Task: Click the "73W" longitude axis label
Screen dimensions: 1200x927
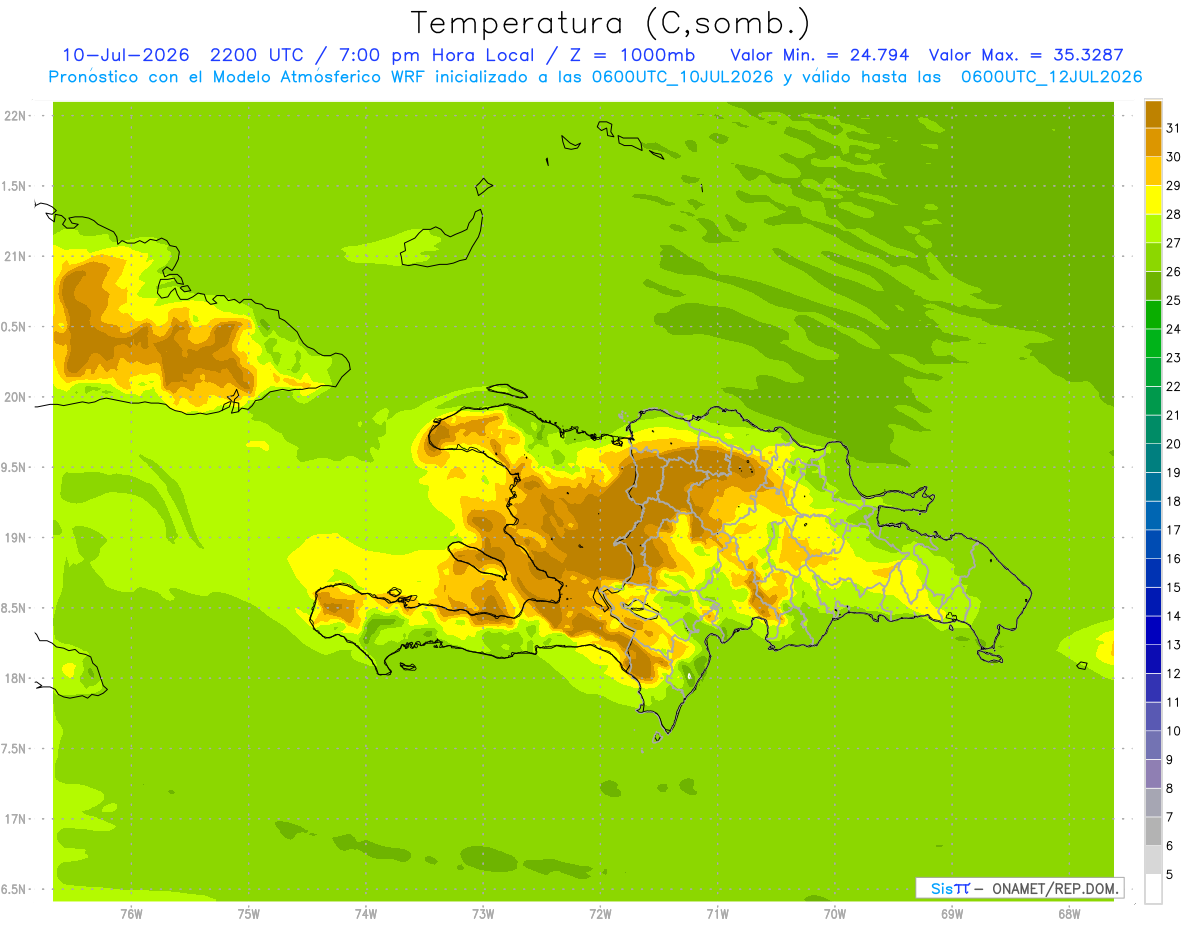Action: (483, 914)
